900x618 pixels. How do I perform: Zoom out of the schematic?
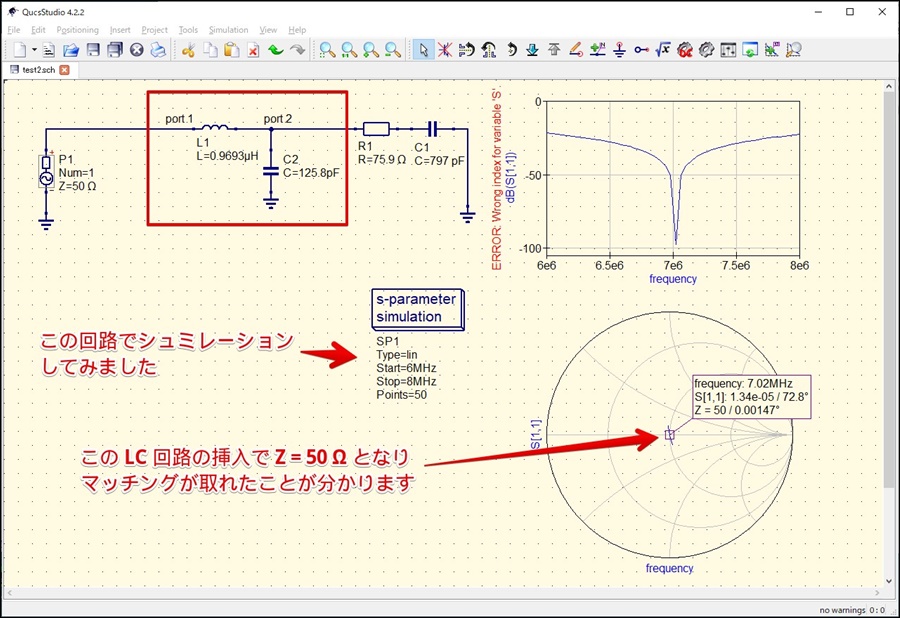(393, 50)
